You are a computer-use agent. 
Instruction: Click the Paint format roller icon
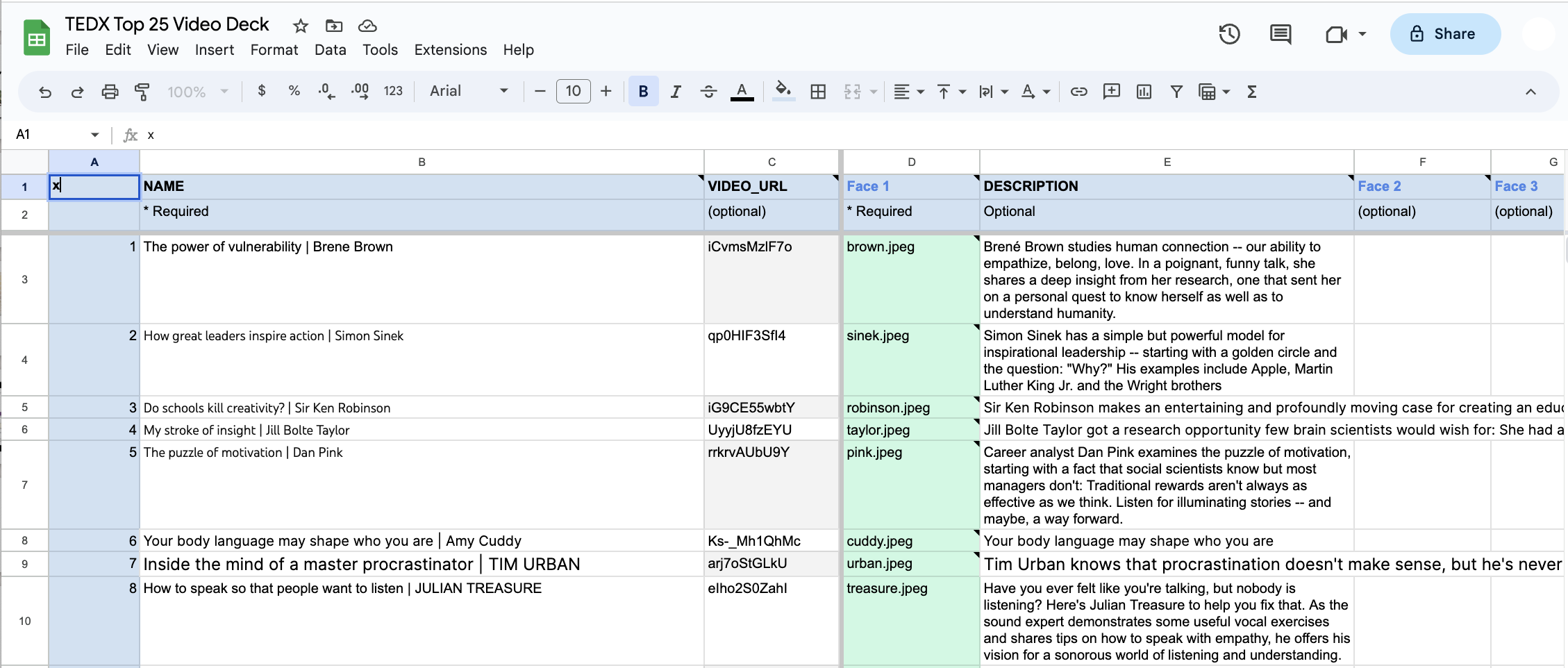coord(142,92)
